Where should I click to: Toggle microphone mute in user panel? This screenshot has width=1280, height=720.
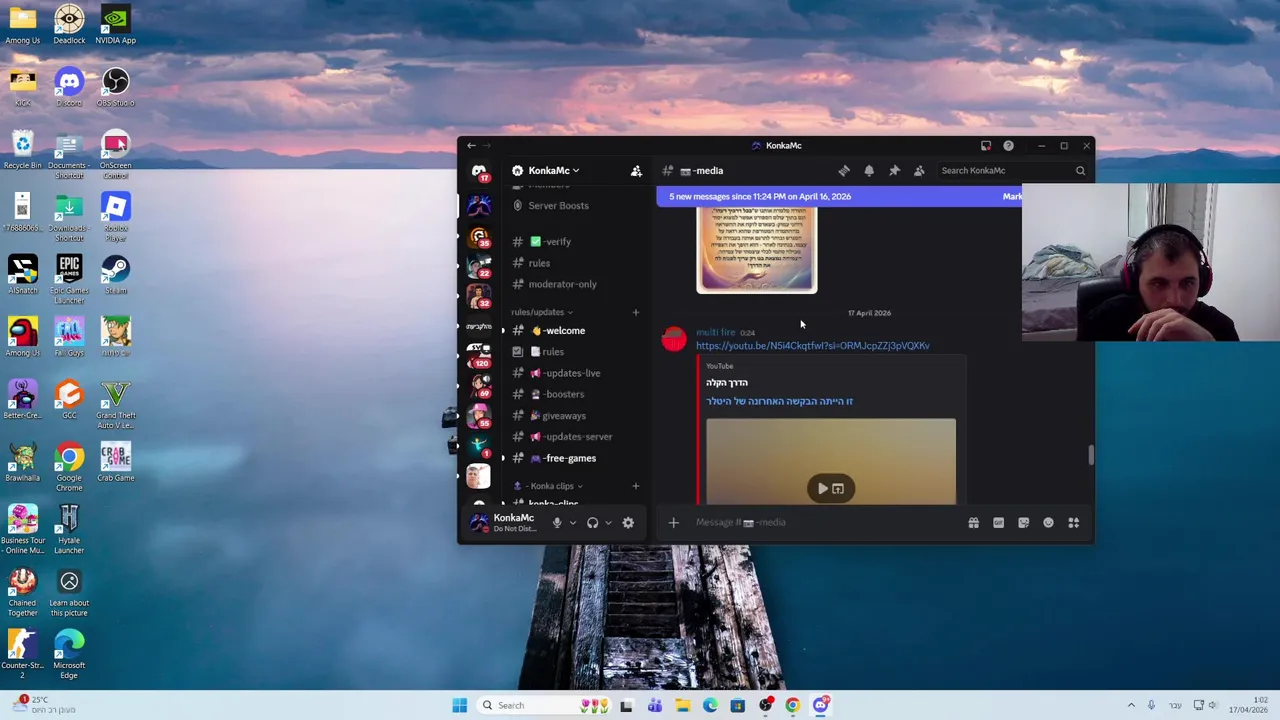(x=557, y=523)
